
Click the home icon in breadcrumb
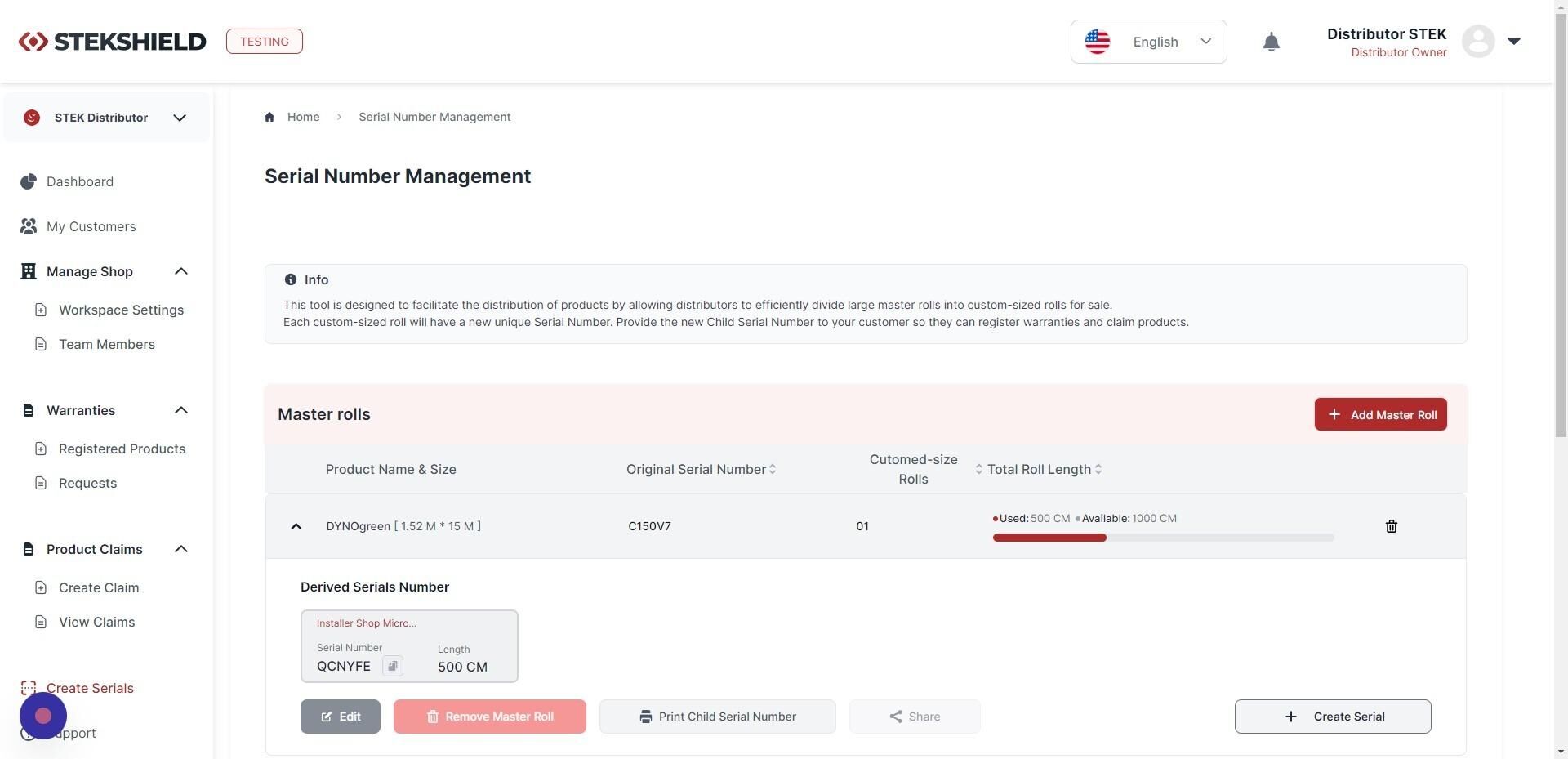269,117
